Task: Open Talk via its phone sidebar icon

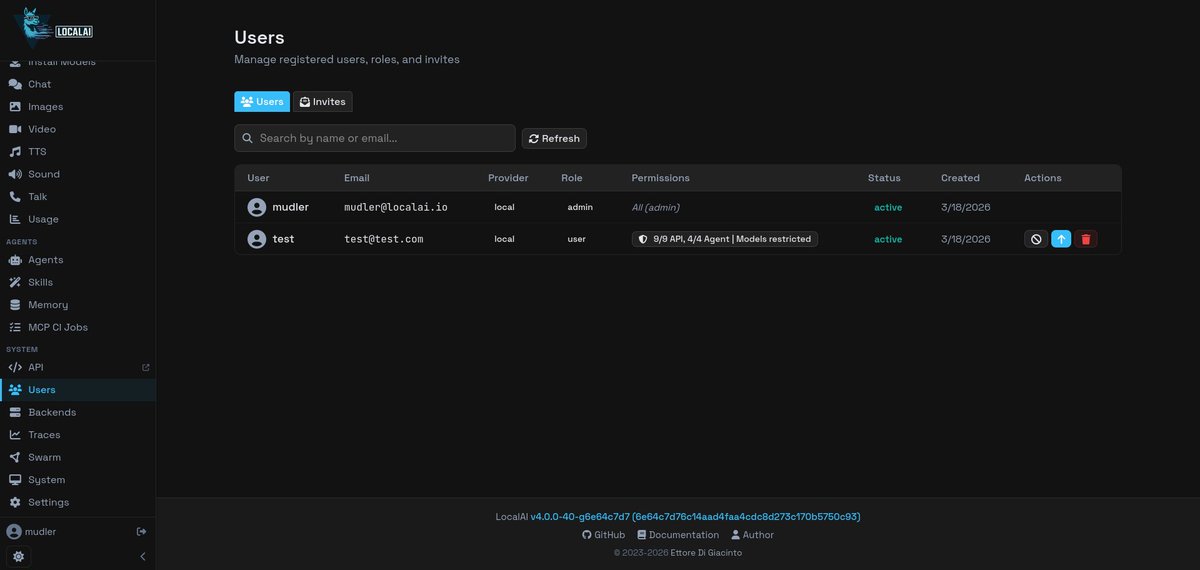Action: pos(15,197)
